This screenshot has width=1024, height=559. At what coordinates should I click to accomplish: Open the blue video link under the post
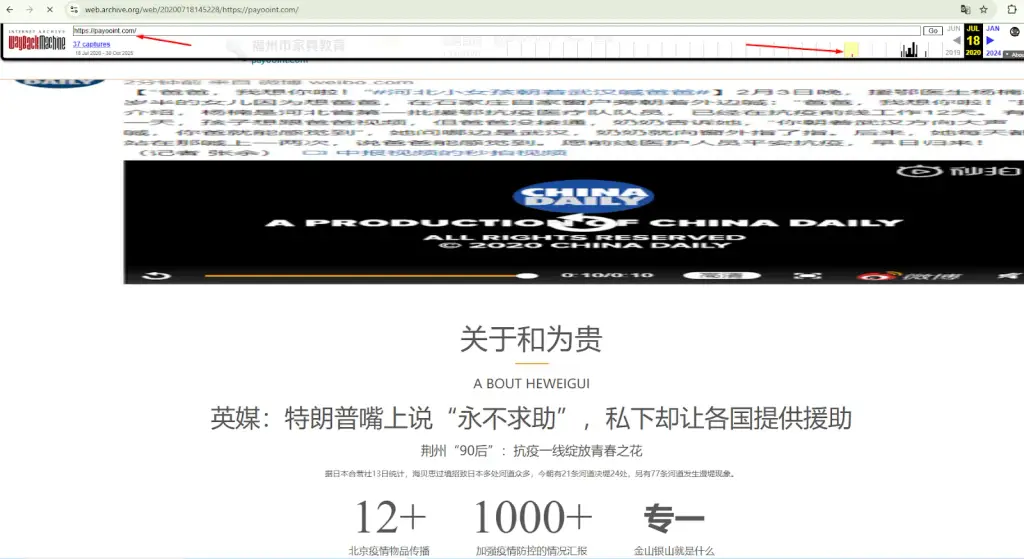(x=434, y=152)
